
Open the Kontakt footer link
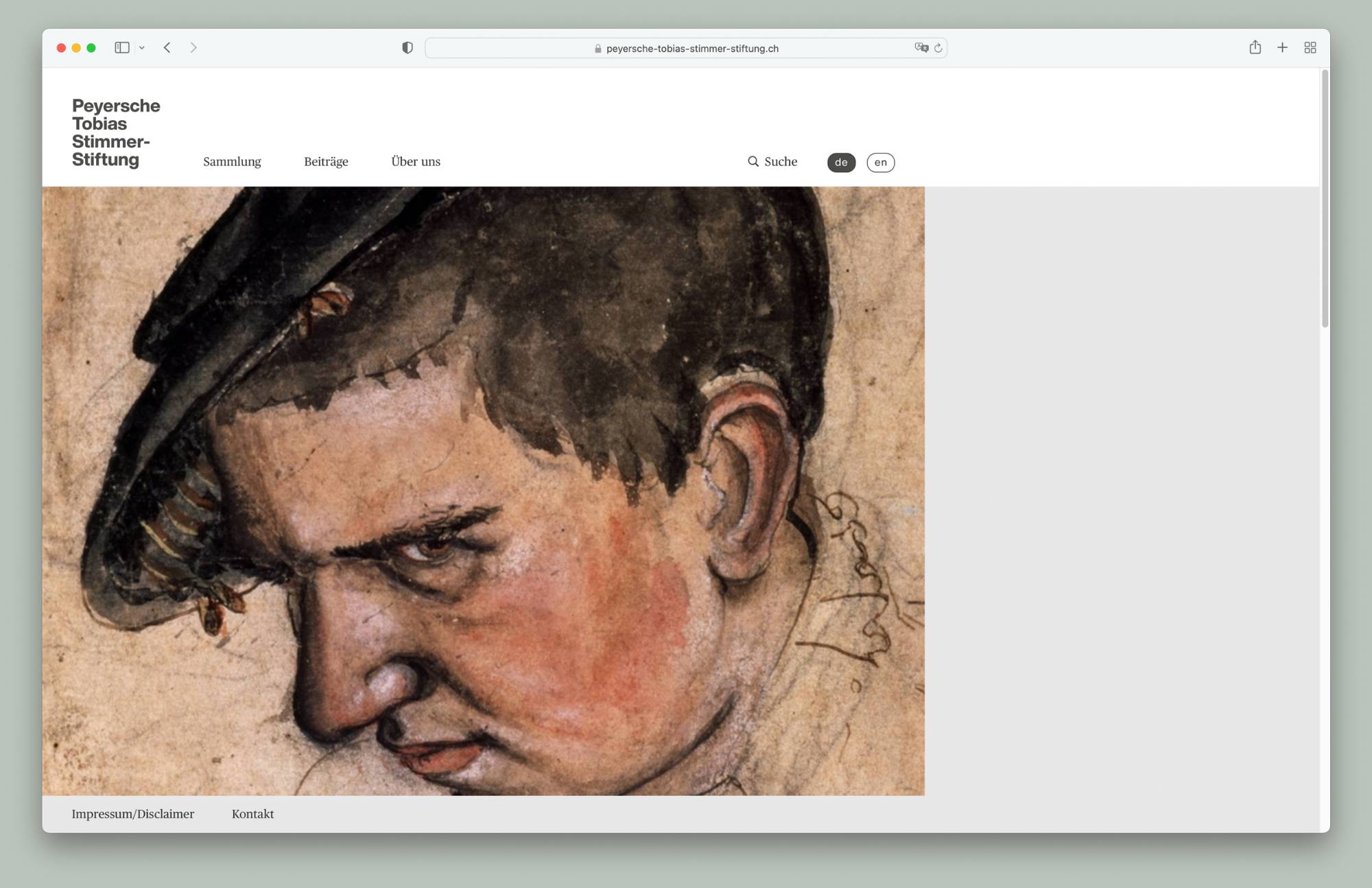tap(252, 814)
